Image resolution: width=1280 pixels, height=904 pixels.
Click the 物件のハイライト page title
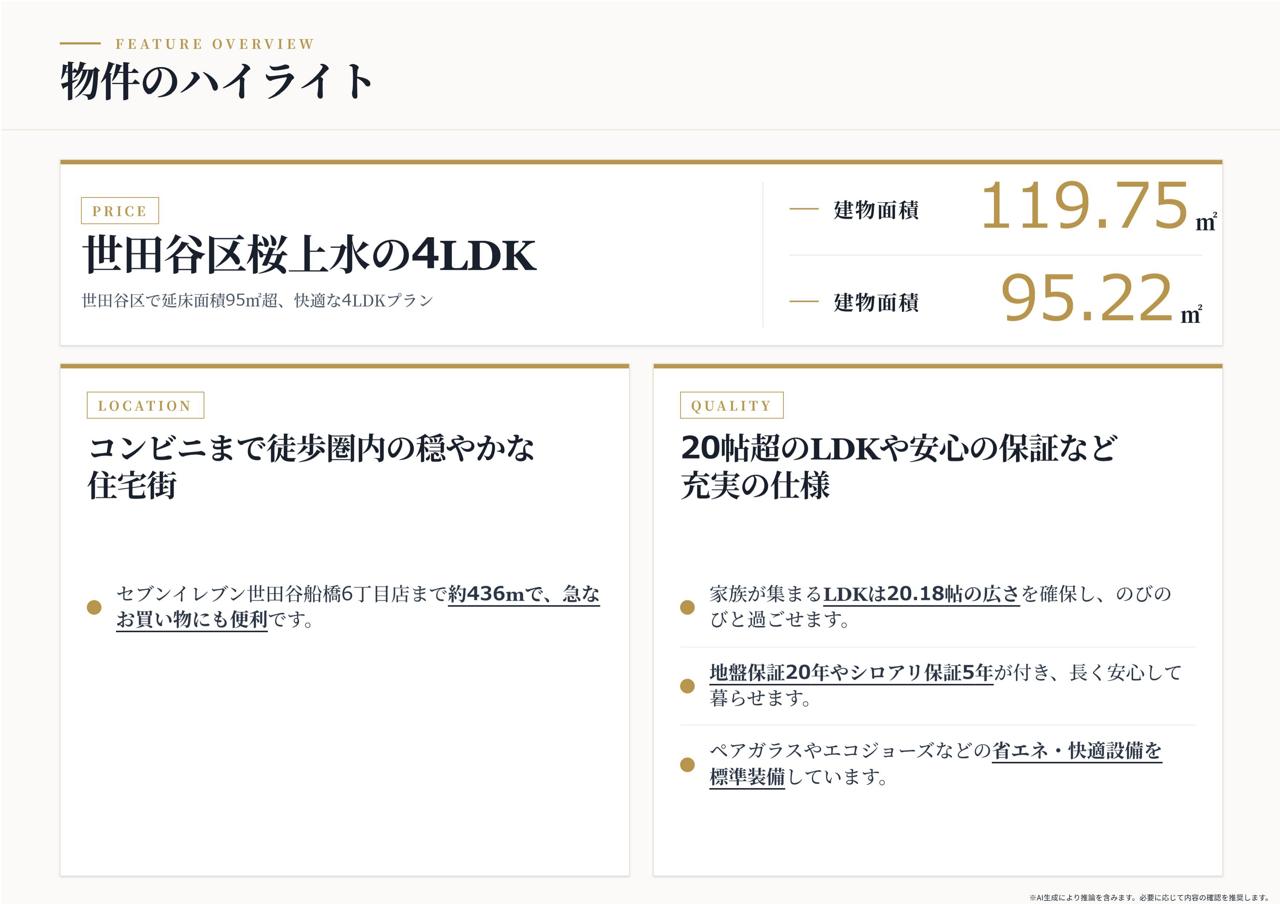click(217, 81)
